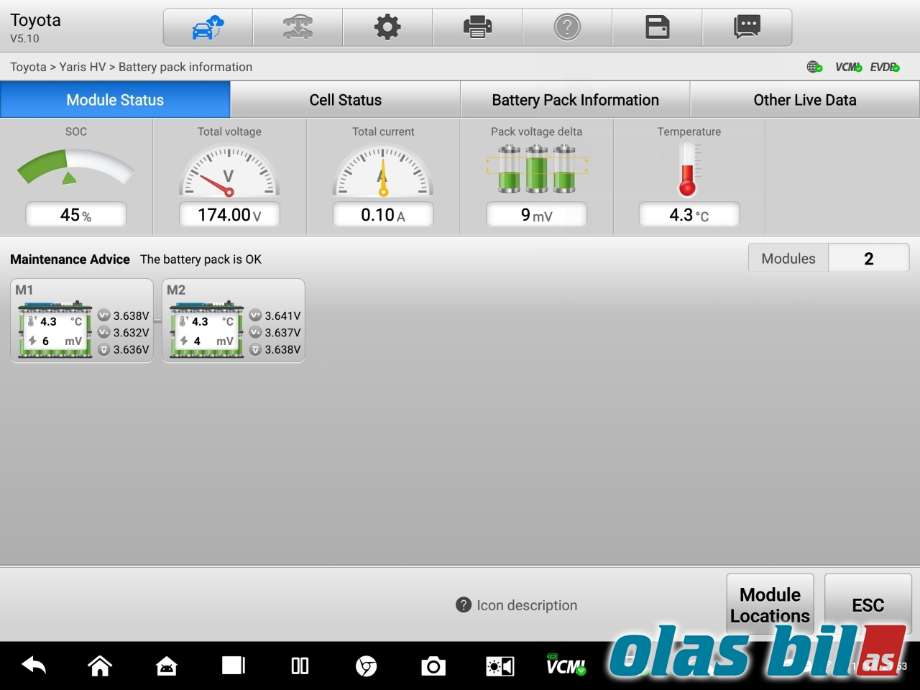Tap the globe network status icon
The width and height of the screenshot is (920, 690).
click(814, 67)
